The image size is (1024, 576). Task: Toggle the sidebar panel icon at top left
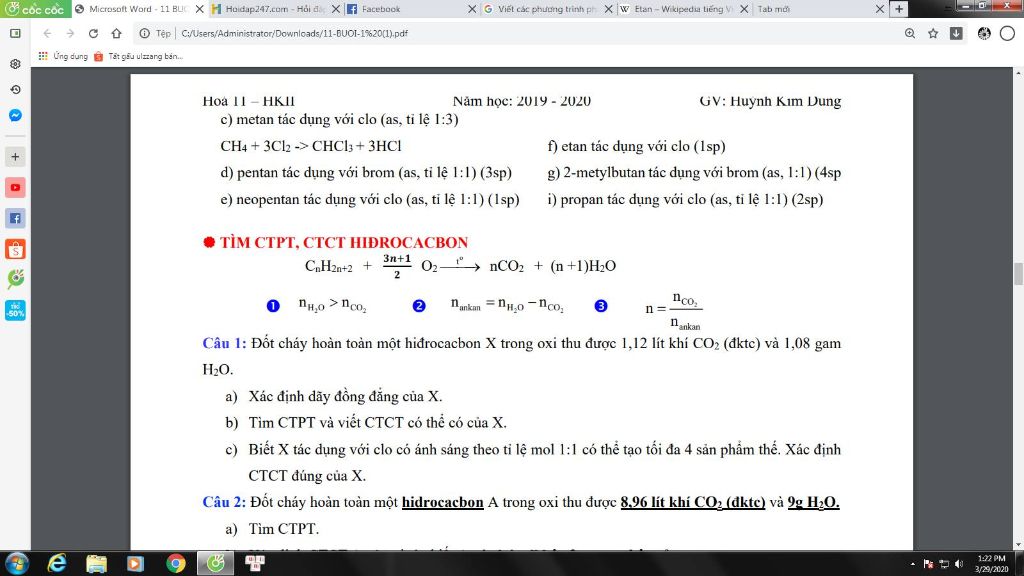click(15, 33)
